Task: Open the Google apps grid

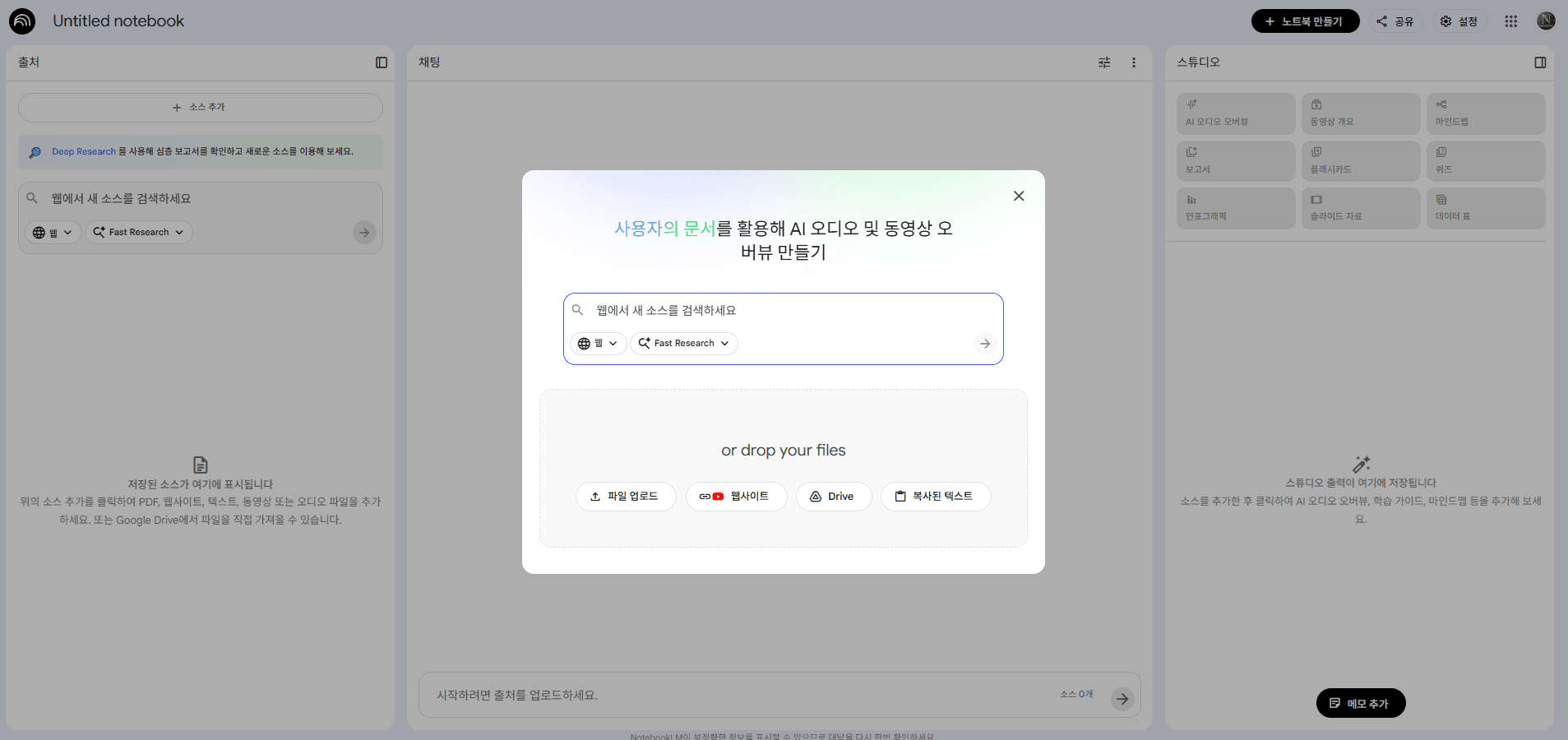Action: click(x=1510, y=21)
